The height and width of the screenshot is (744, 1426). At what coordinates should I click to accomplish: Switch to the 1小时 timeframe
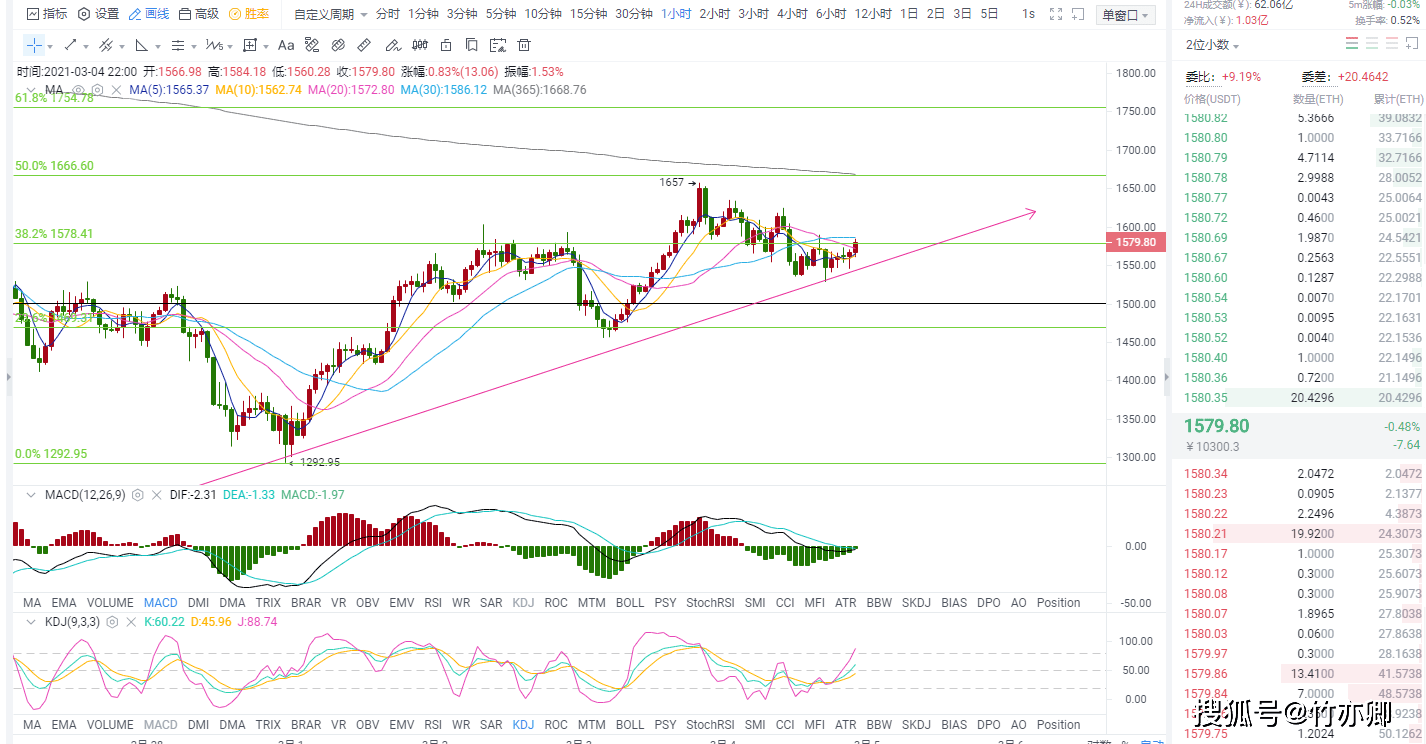(x=676, y=14)
